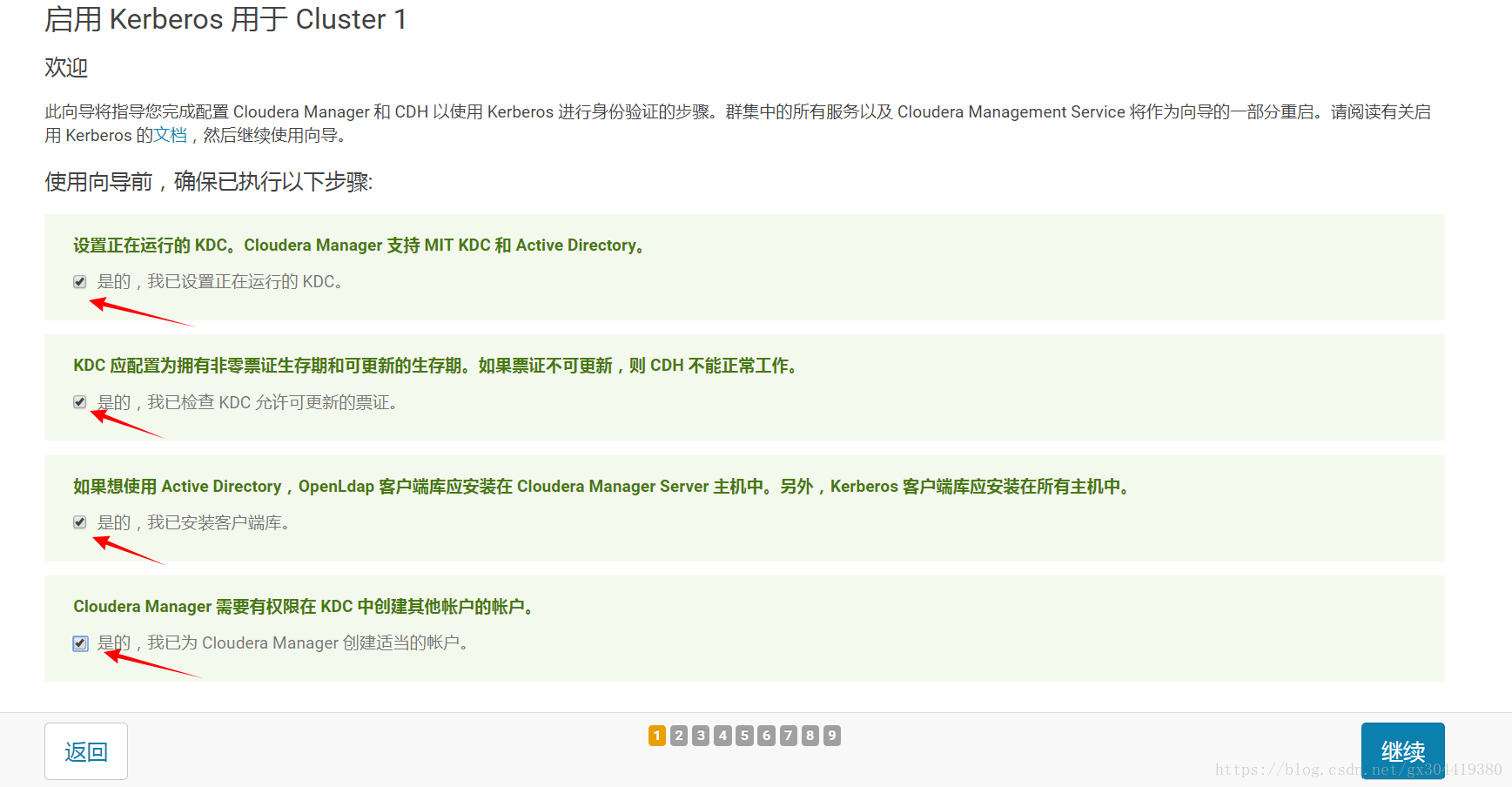1512x787 pixels.
Task: Toggle the KDC renewable tickets checkbox
Action: pyautogui.click(x=79, y=402)
